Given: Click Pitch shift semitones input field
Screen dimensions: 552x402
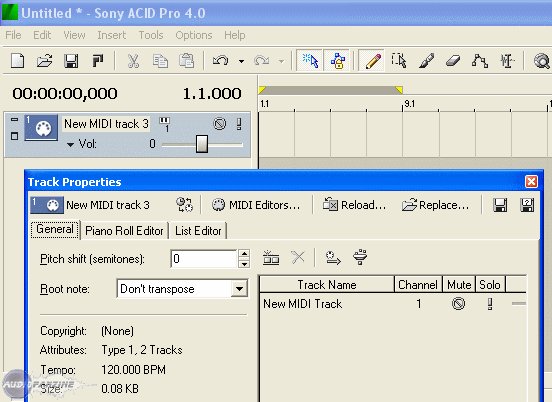Looking at the screenshot, I should click(x=203, y=259).
